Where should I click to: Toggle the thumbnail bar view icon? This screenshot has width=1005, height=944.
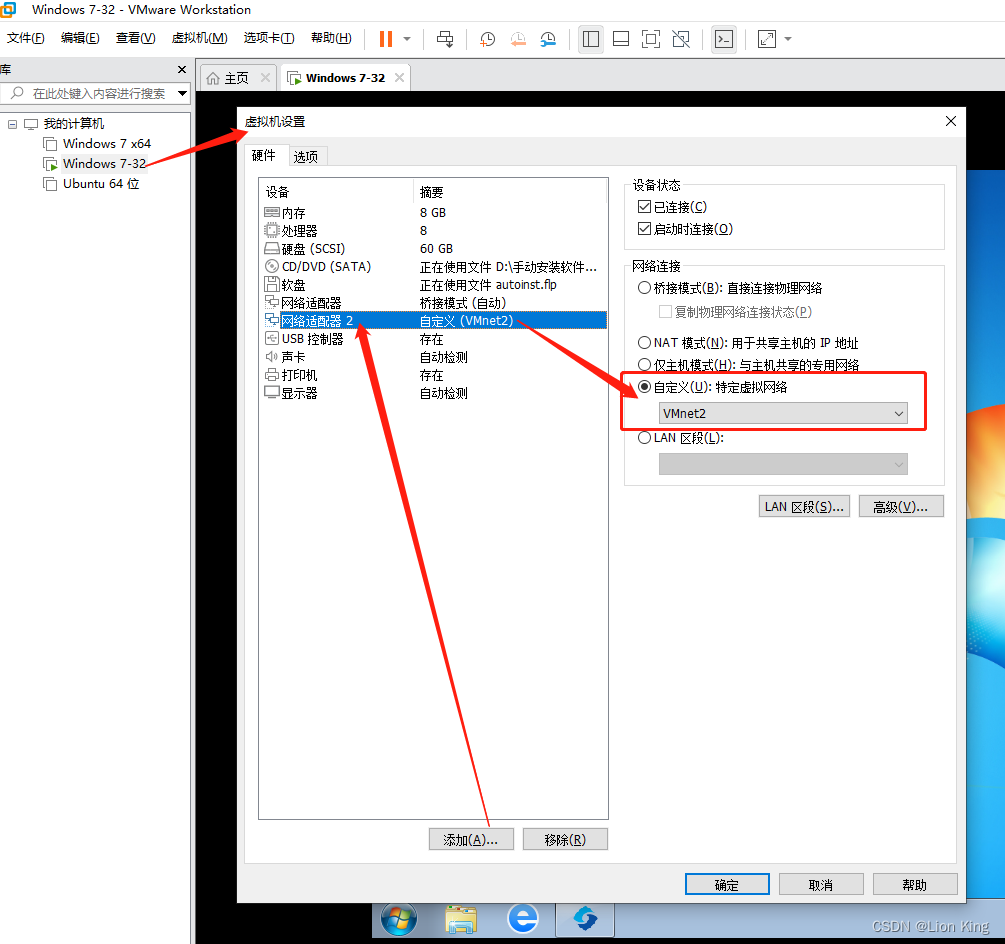621,39
